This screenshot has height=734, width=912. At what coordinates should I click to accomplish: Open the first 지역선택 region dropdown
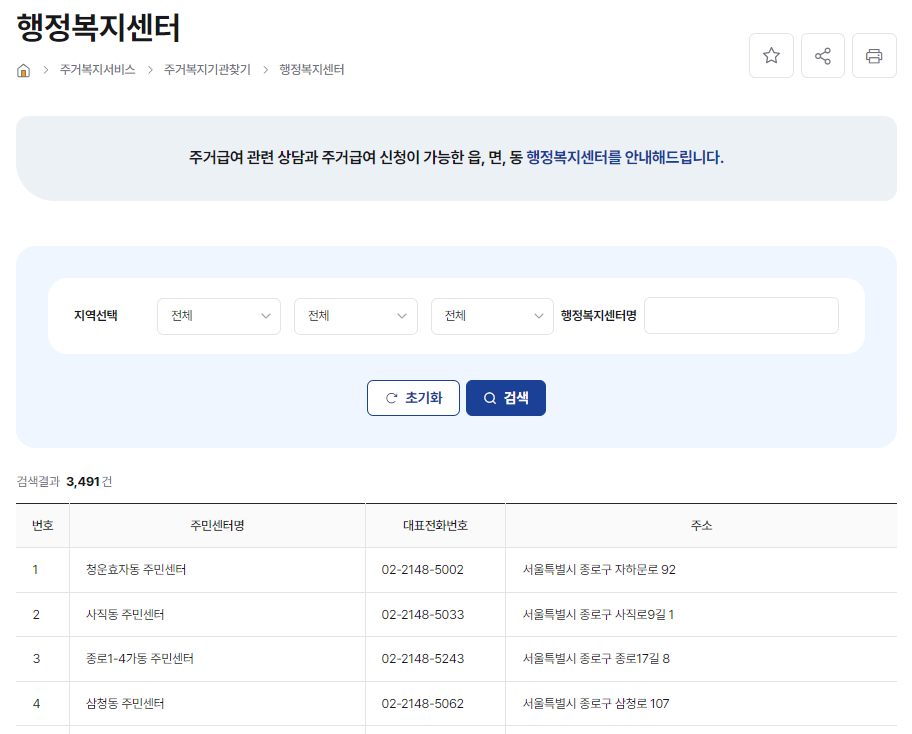point(218,316)
